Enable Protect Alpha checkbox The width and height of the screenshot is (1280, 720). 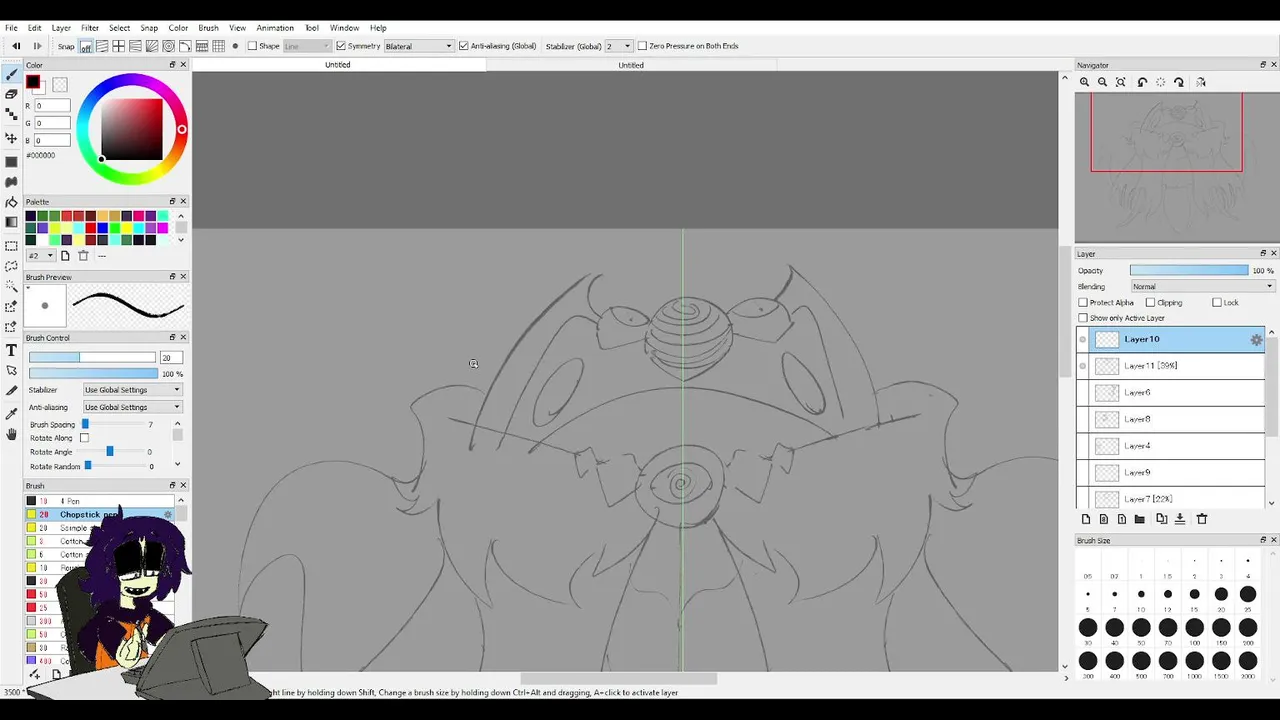tap(1083, 302)
